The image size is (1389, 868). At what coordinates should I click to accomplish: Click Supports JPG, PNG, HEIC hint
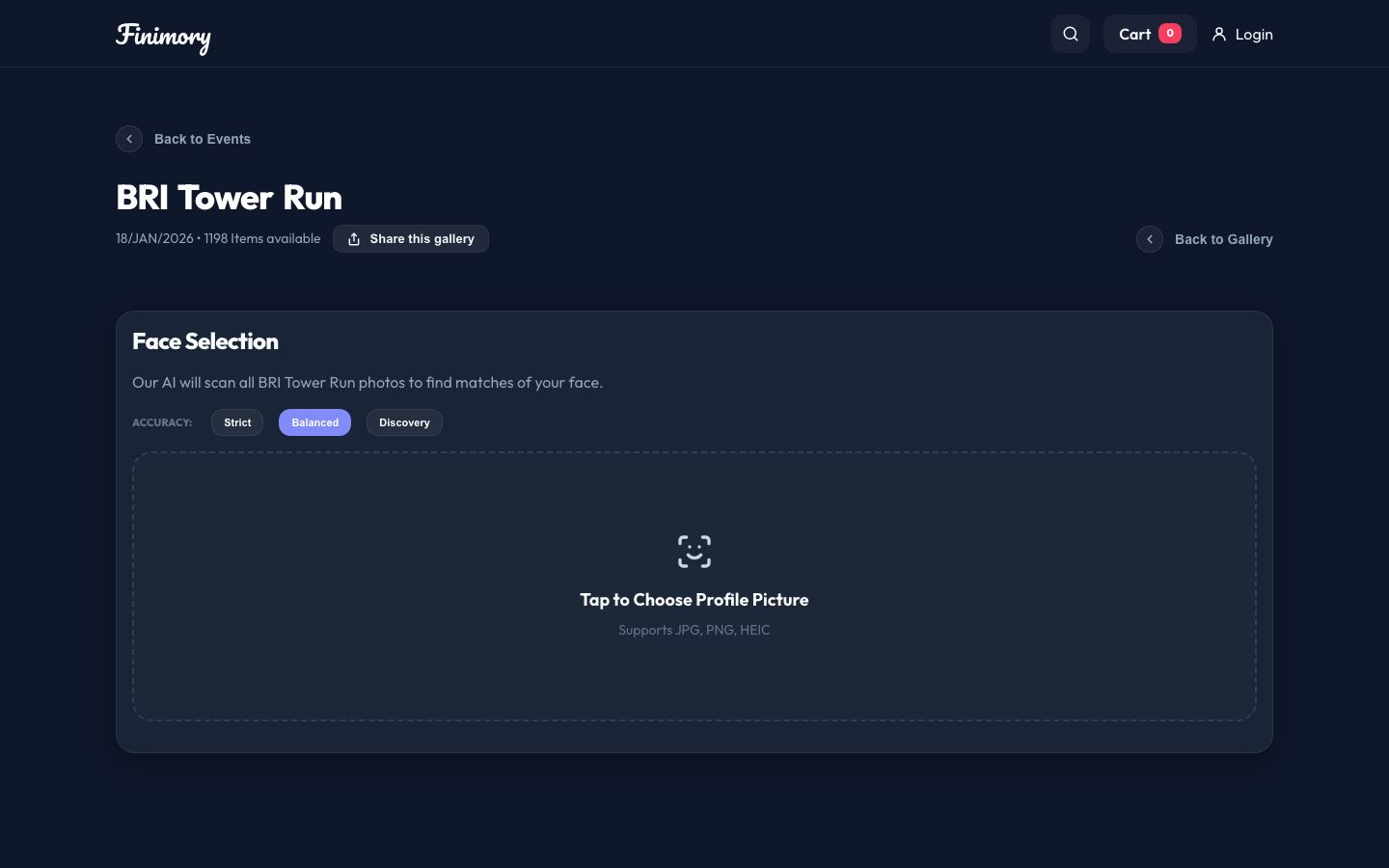694,630
